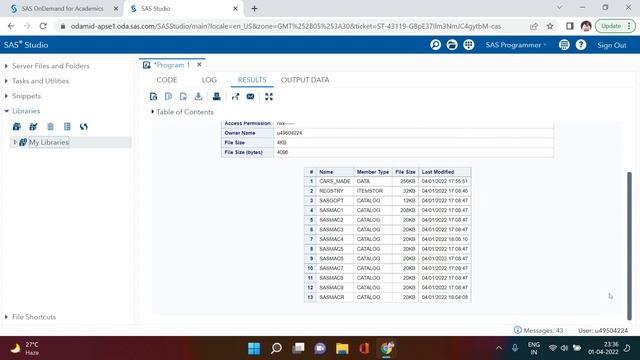Open the Office app from the taskbar
Screen dimensions: 640x360
click(364, 348)
